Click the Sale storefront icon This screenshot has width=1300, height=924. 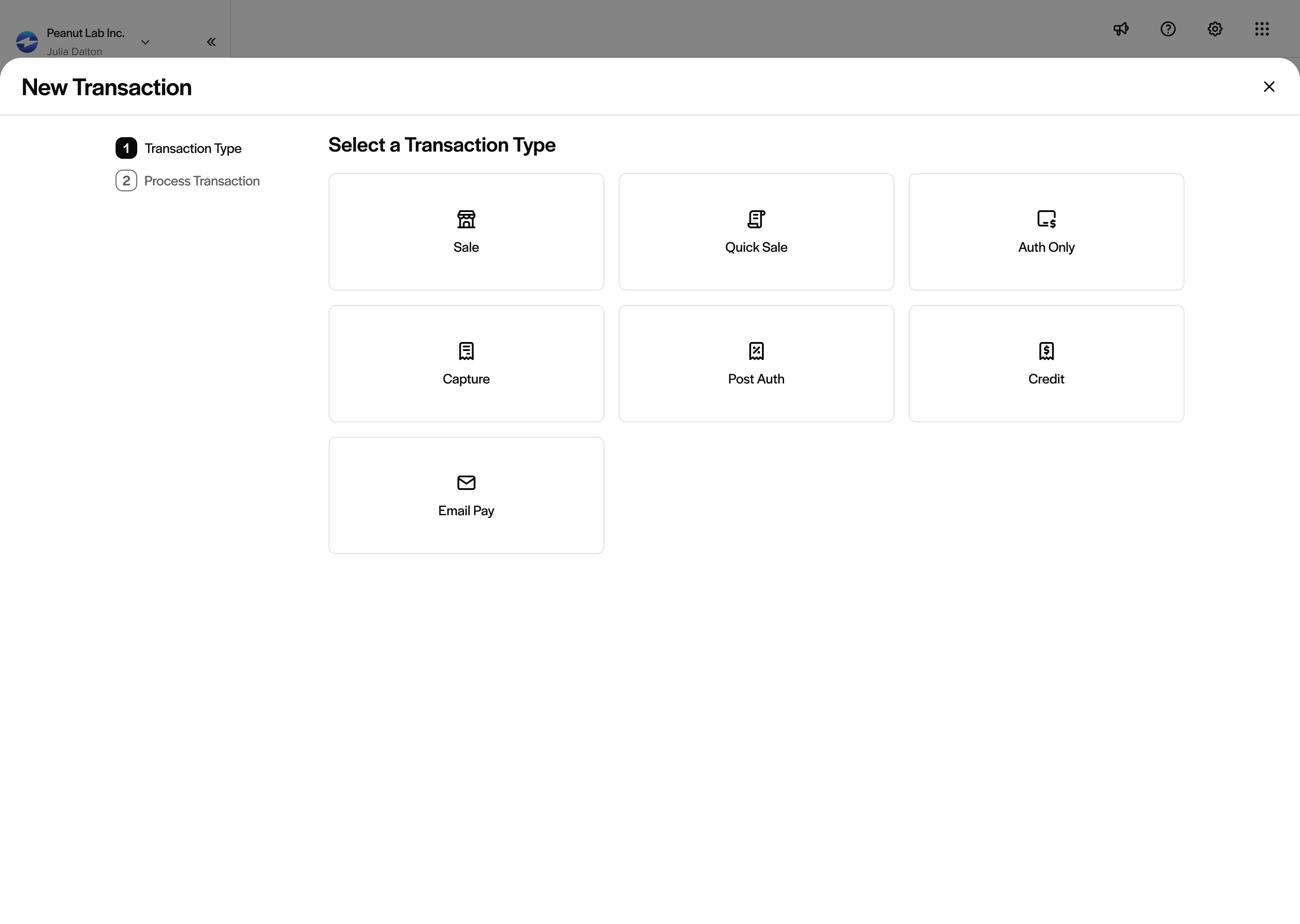(466, 219)
